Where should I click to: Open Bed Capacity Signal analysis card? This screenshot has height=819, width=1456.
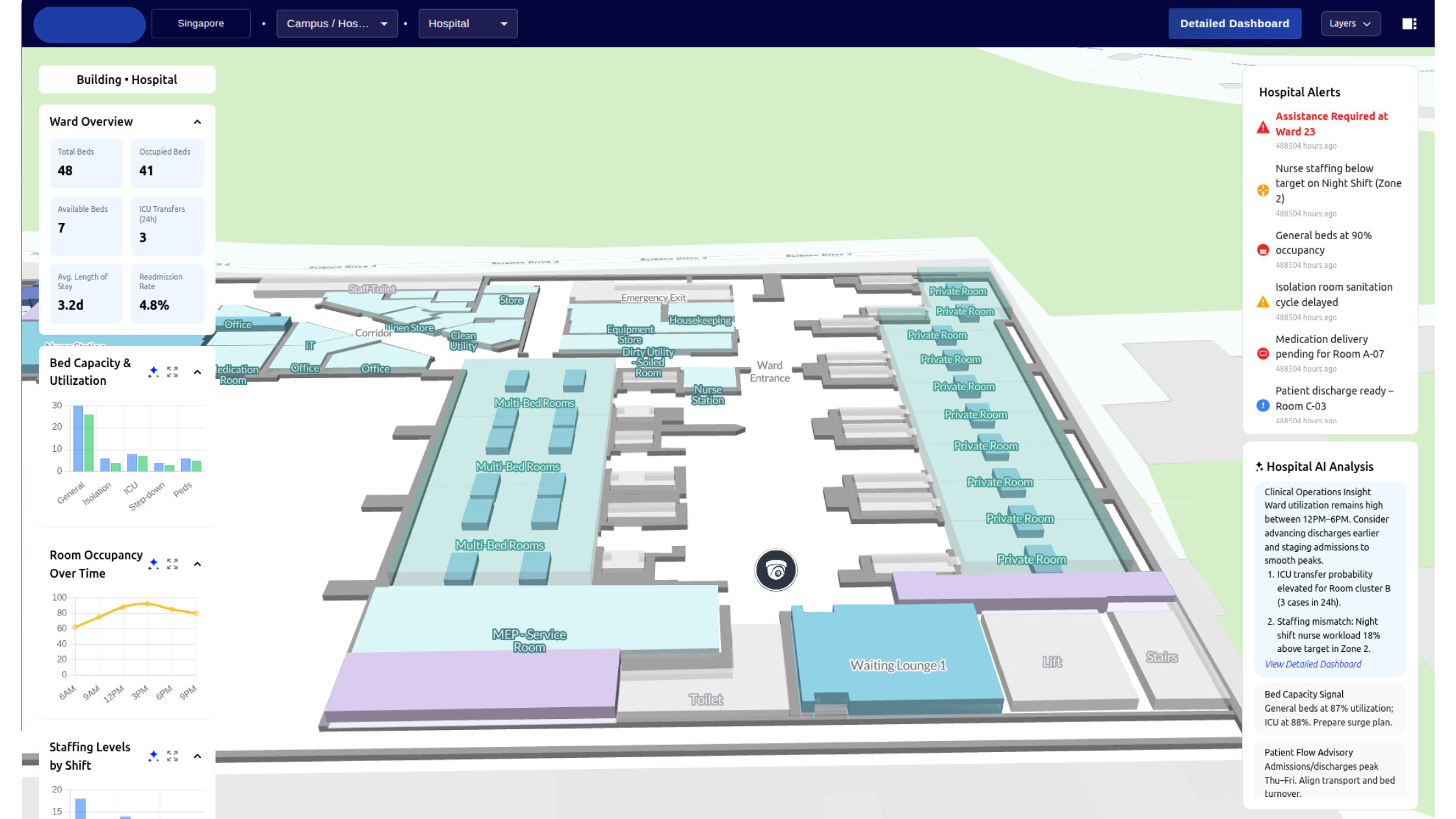click(1330, 708)
